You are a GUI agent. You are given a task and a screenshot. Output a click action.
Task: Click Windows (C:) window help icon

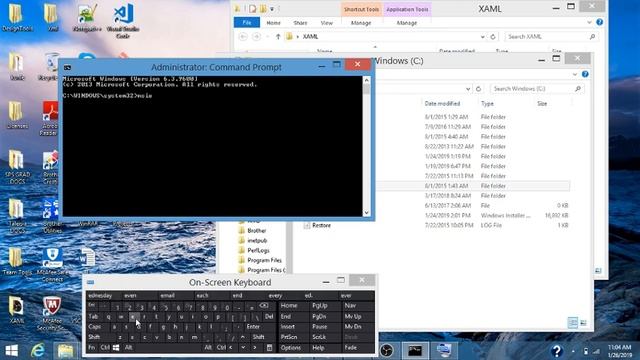(585, 74)
